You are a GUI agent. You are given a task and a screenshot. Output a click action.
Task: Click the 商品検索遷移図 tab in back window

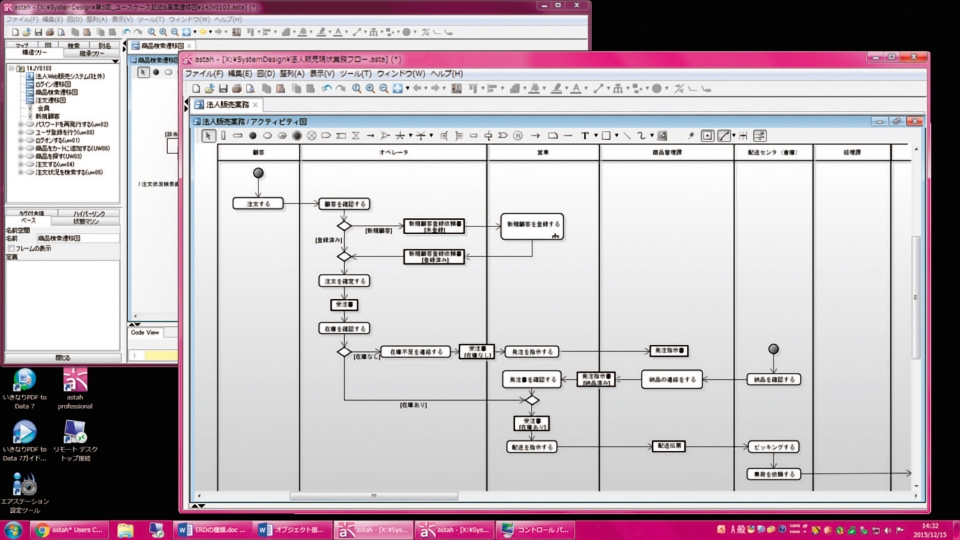pyautogui.click(x=162, y=46)
